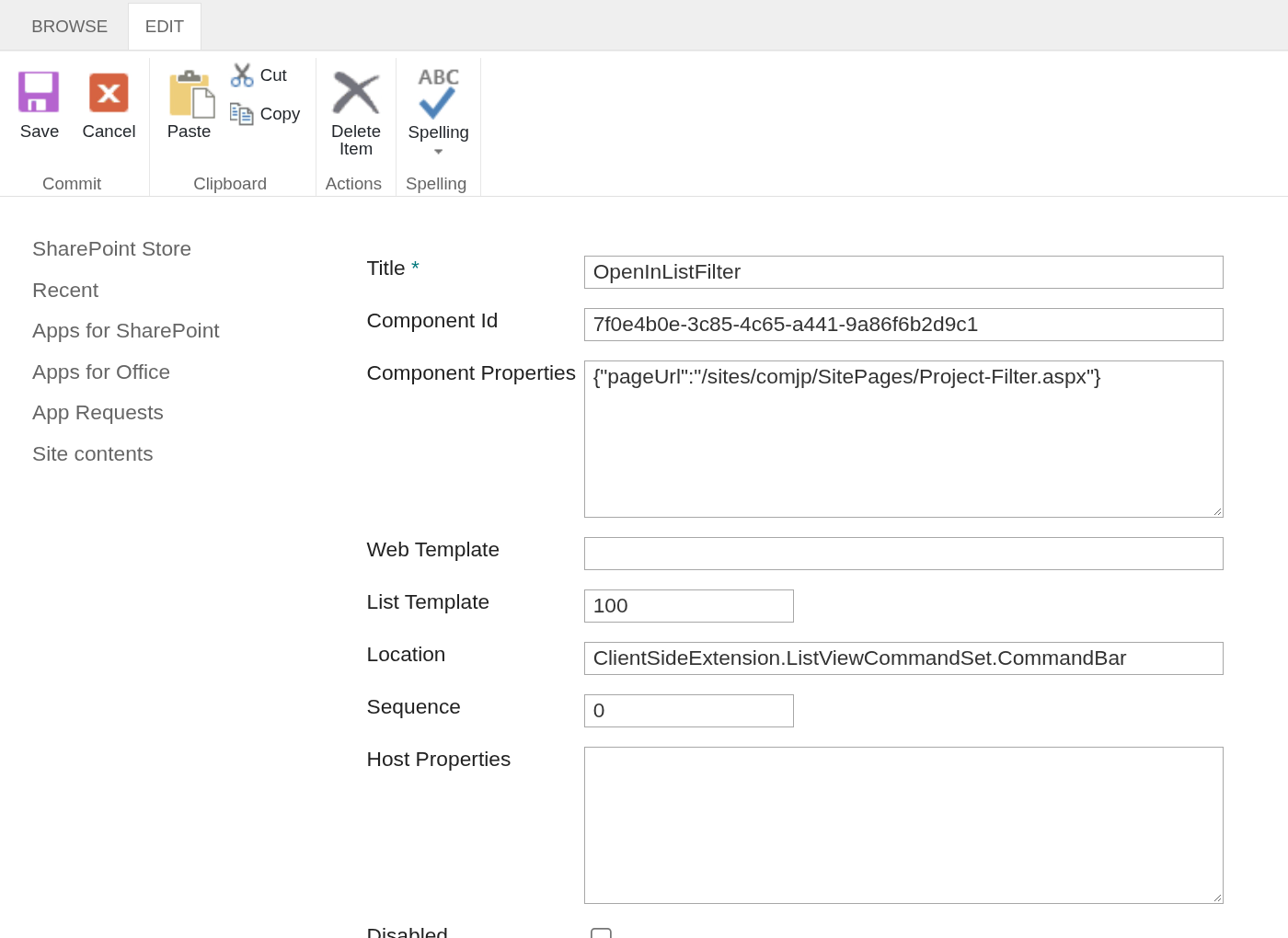Edit the Component Properties text area
The image size is (1288, 938).
click(903, 439)
